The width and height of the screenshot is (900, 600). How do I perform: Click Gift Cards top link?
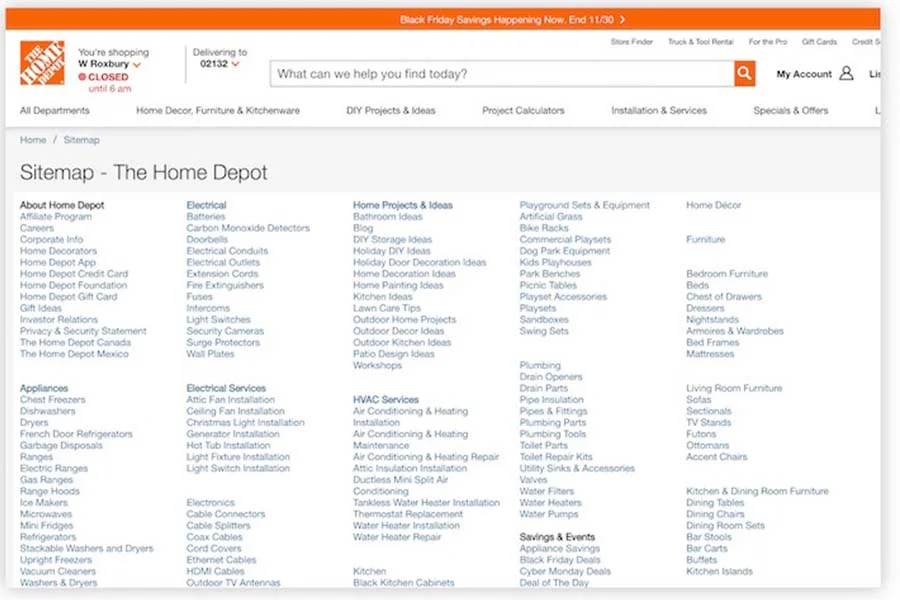819,42
